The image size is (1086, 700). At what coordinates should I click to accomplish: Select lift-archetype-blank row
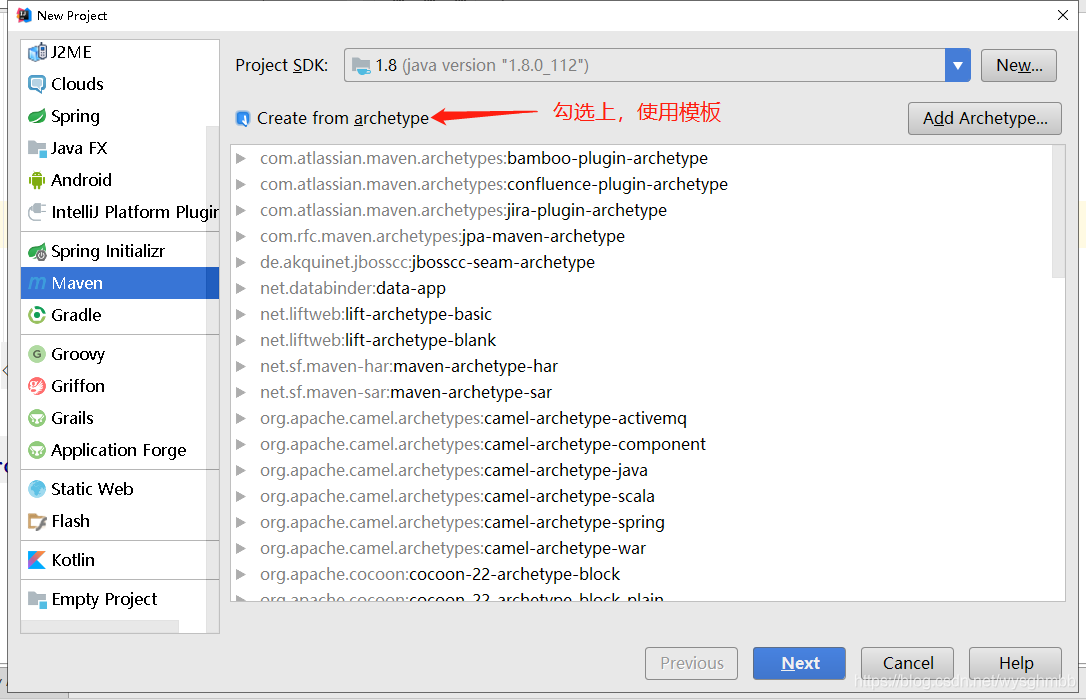tap(642, 341)
